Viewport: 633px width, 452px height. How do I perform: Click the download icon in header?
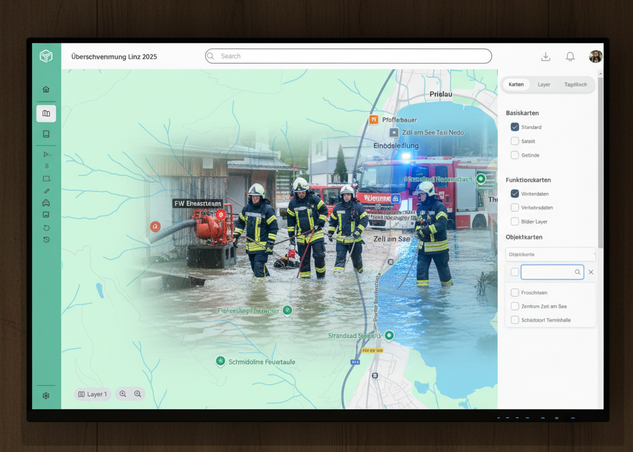(545, 57)
